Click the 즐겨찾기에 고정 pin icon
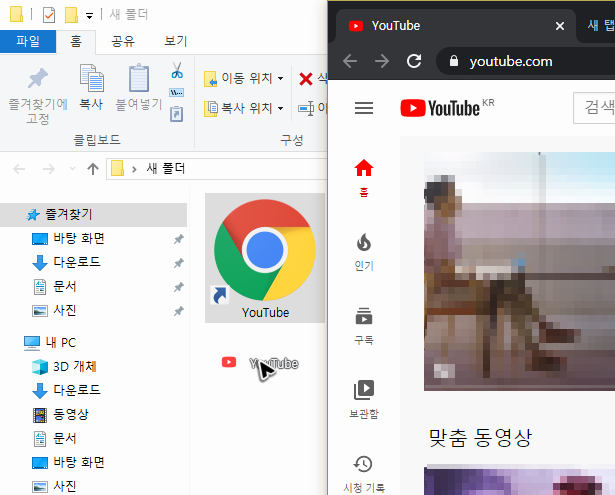615x495 pixels. pos(38,78)
